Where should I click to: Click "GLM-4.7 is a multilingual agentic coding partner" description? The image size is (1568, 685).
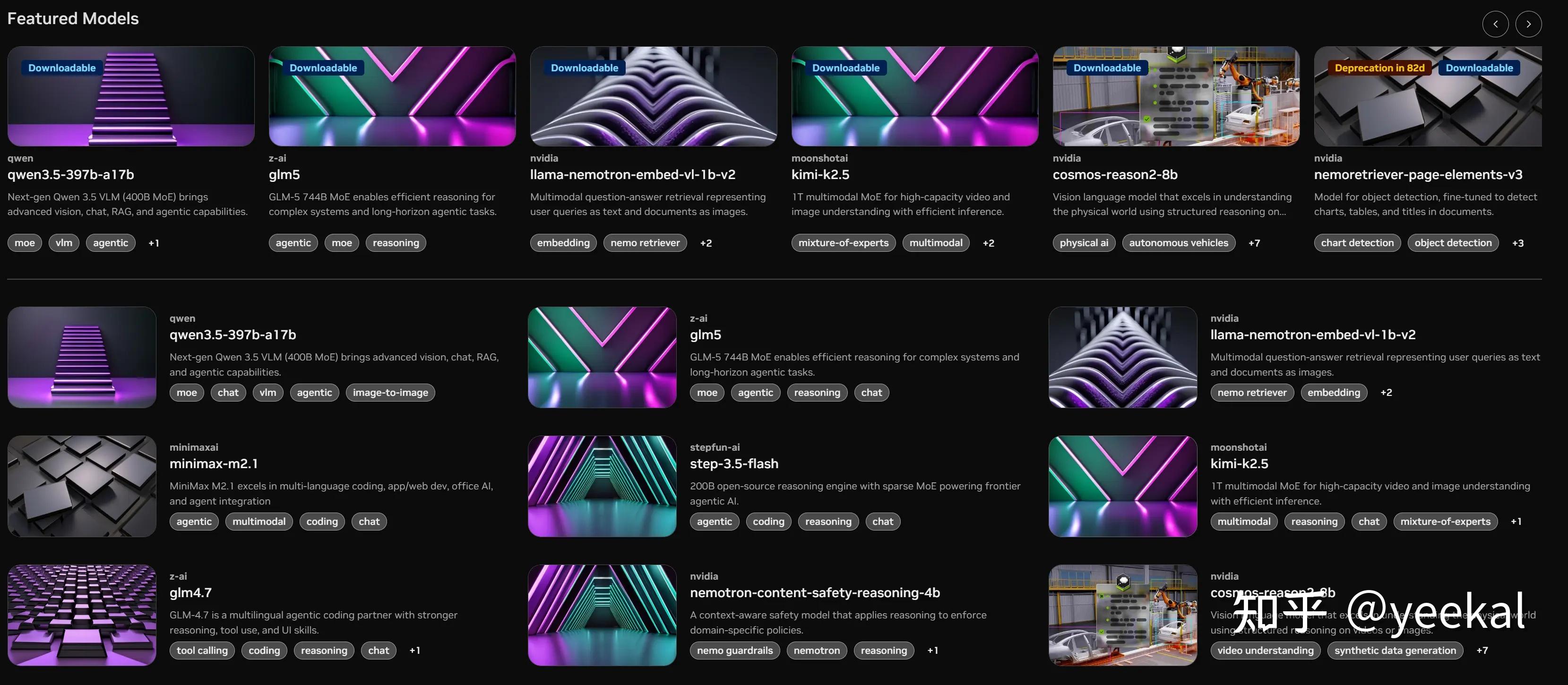pyautogui.click(x=313, y=622)
